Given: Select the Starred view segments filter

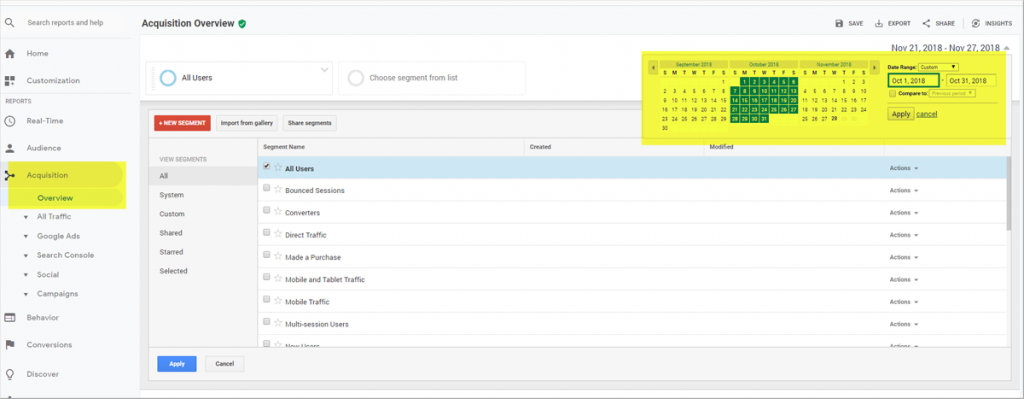Looking at the screenshot, I should (171, 252).
